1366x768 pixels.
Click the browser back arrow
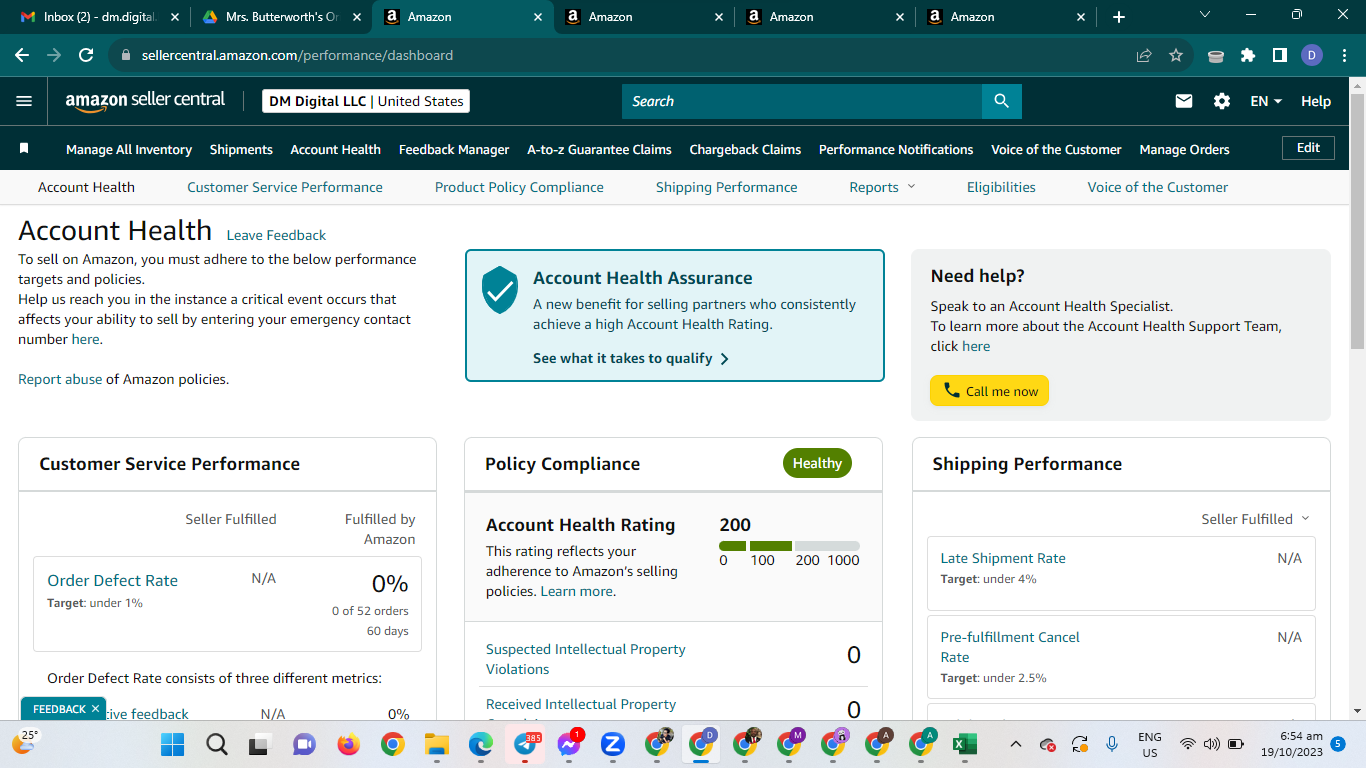(23, 55)
